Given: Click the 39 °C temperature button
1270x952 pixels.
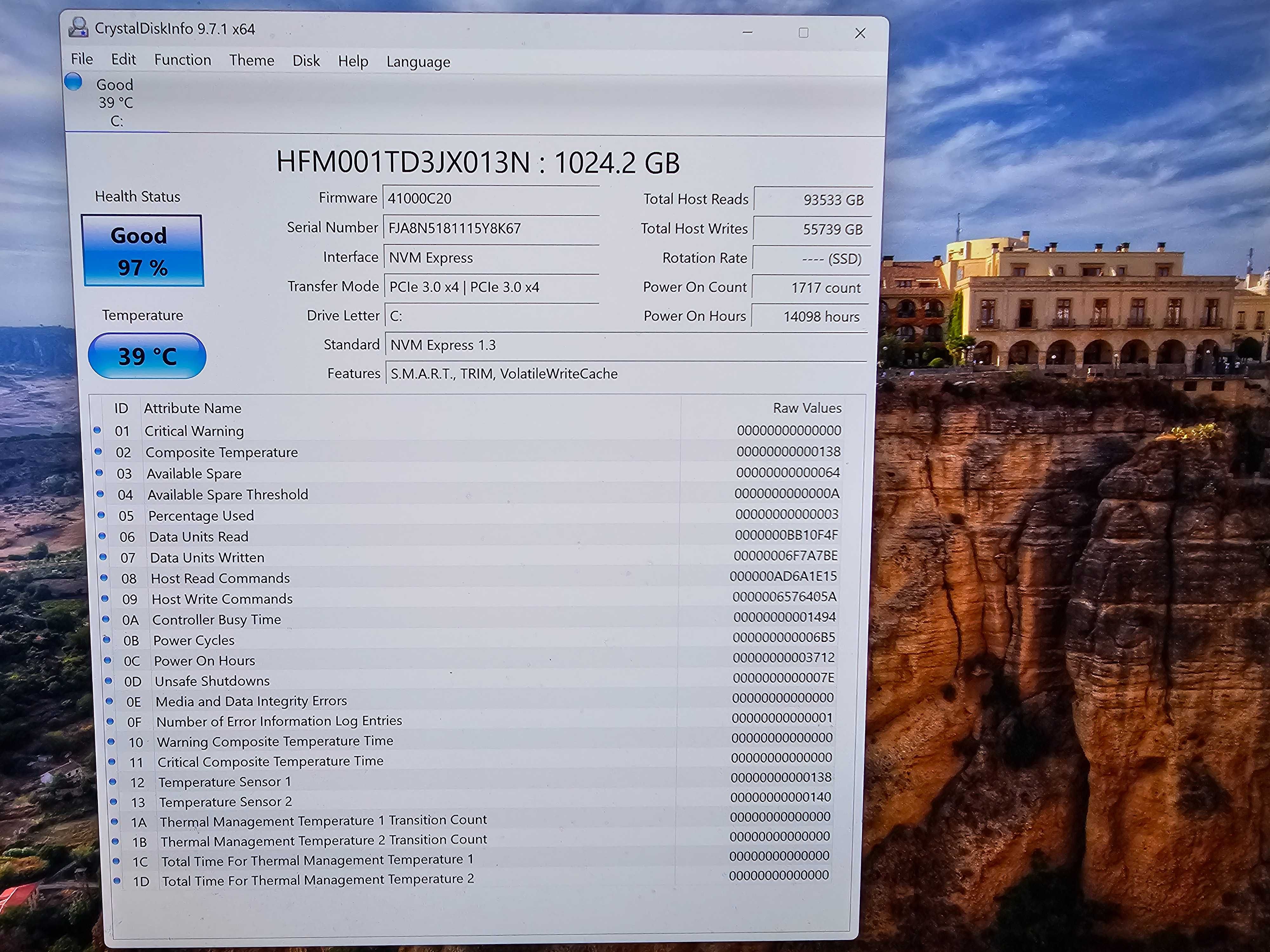Looking at the screenshot, I should [147, 356].
